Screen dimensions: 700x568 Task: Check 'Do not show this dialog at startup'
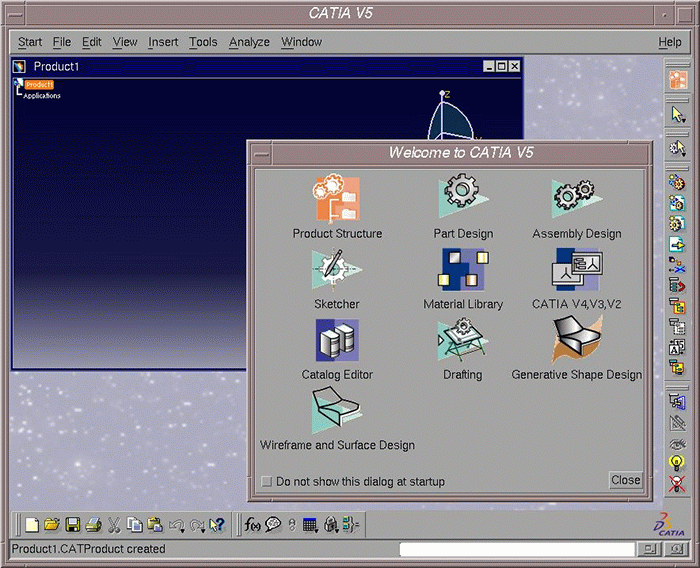point(267,481)
